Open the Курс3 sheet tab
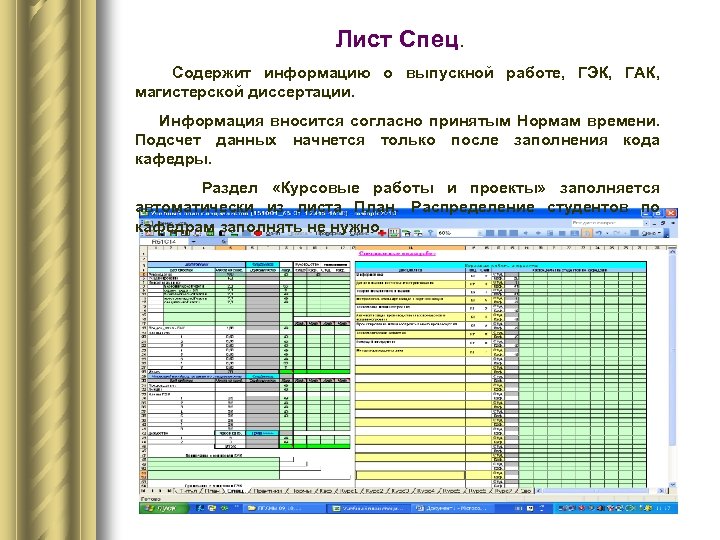The image size is (720, 540). (400, 491)
